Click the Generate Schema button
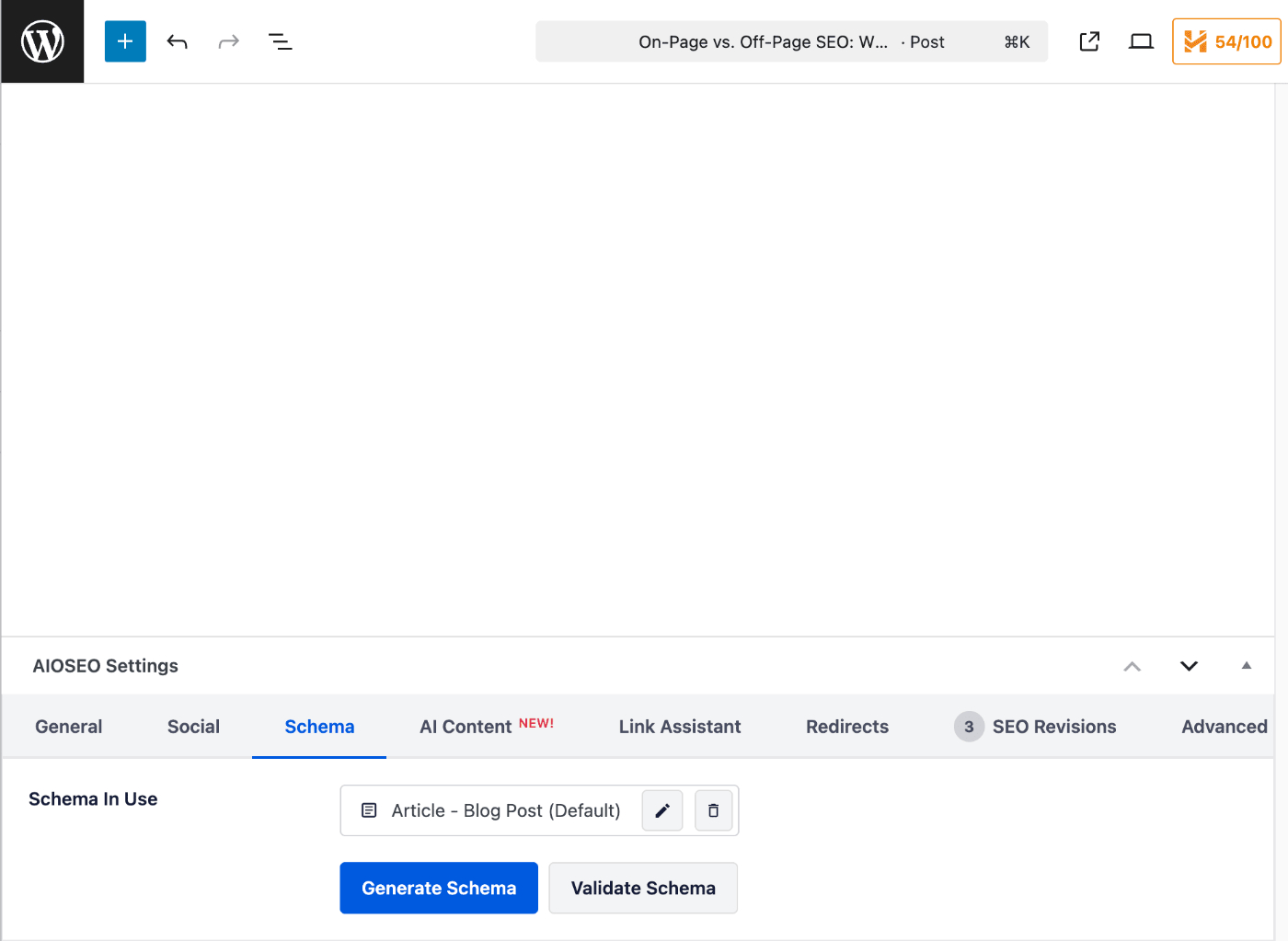1288x941 pixels. (x=439, y=888)
